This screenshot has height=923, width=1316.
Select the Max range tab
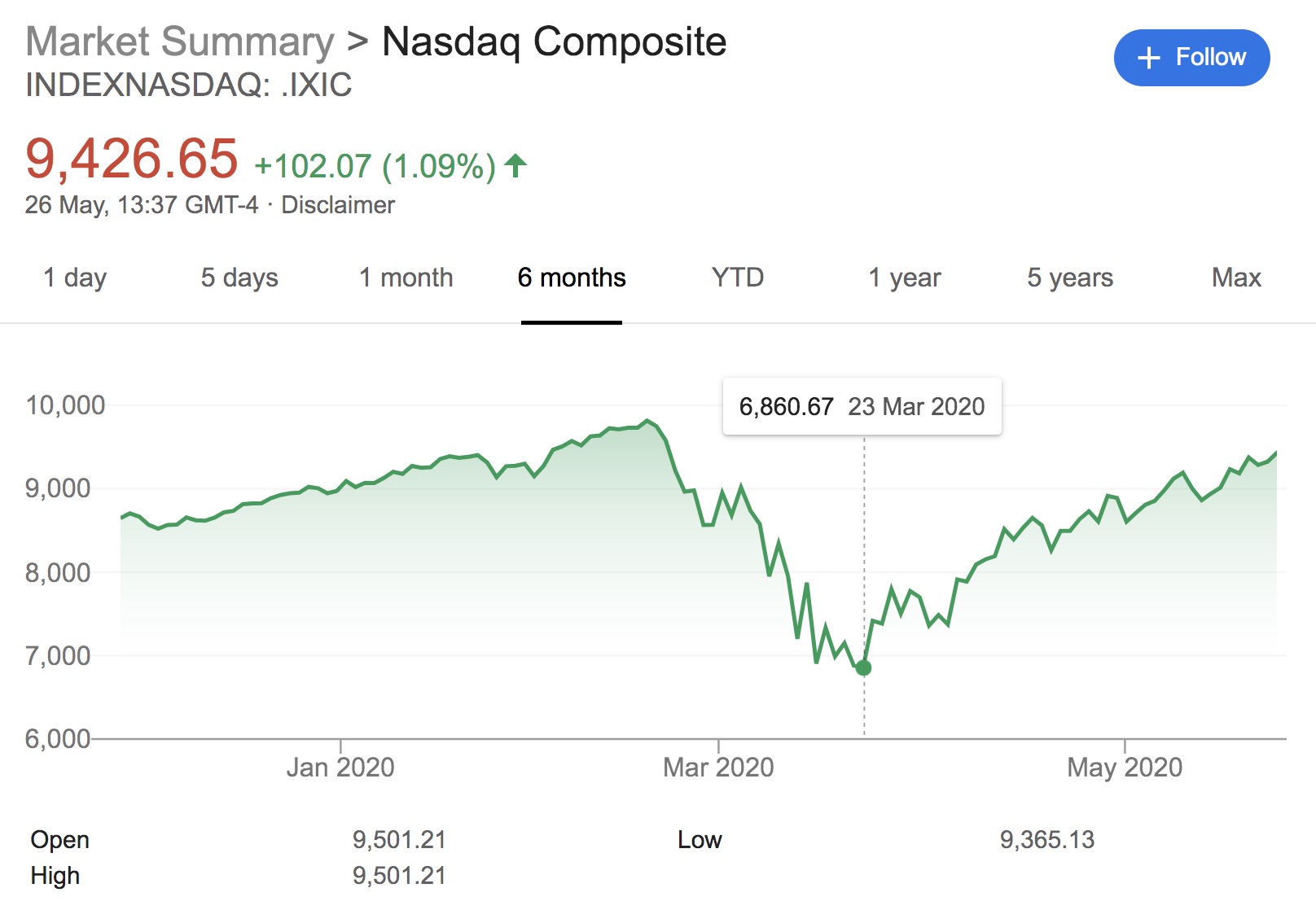(x=1236, y=278)
